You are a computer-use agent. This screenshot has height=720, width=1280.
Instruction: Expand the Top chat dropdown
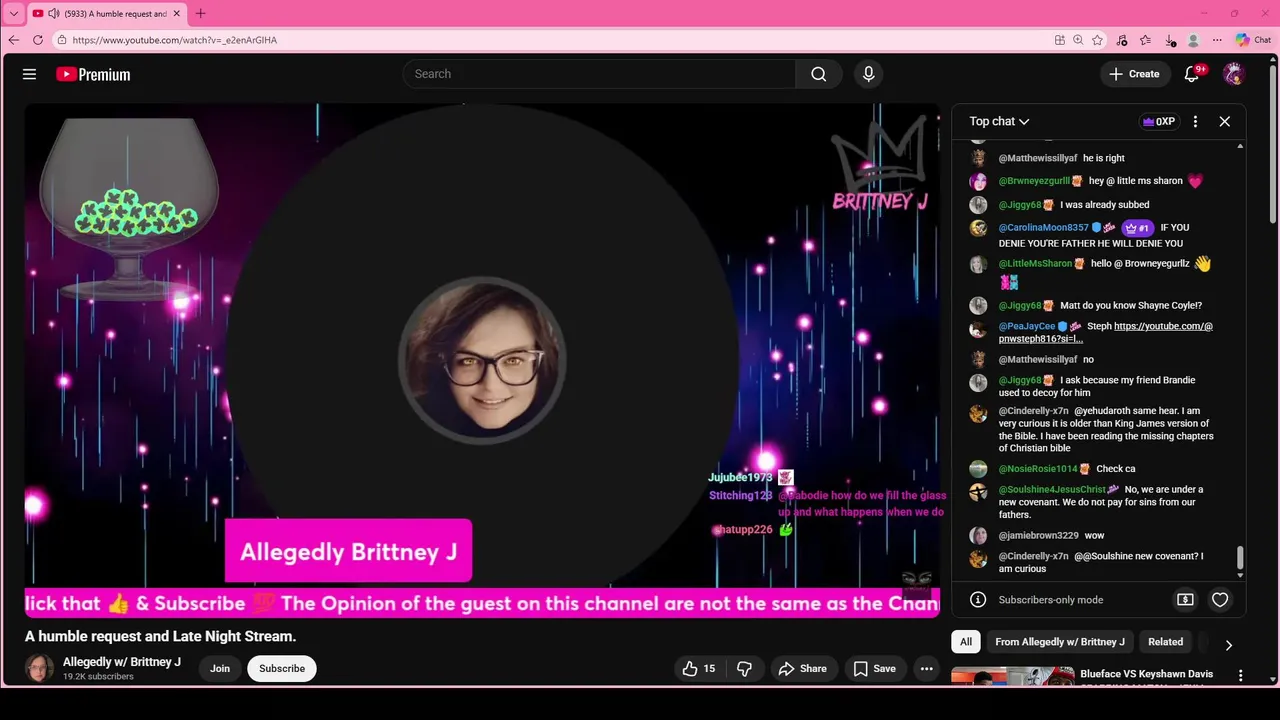(x=999, y=121)
